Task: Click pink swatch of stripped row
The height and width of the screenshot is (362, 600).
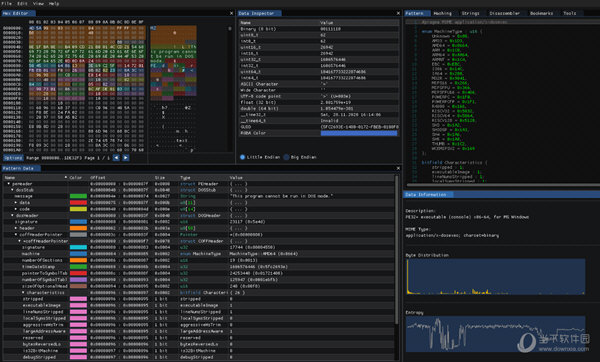Action: pos(78,299)
